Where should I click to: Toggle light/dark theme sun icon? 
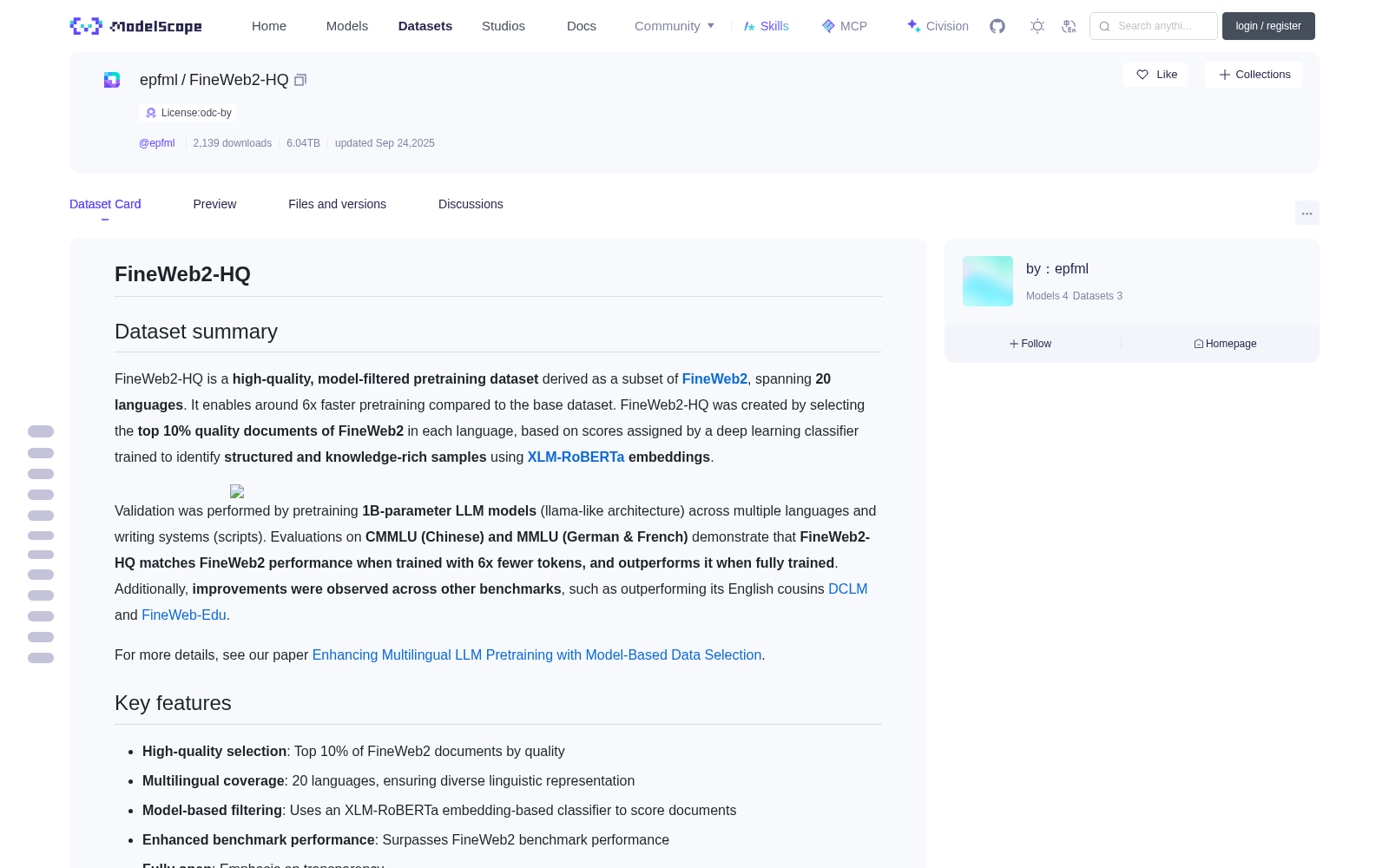click(1037, 26)
